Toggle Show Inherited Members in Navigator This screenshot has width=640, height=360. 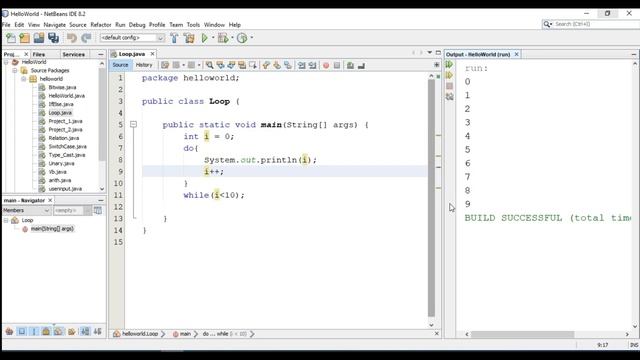[9, 331]
